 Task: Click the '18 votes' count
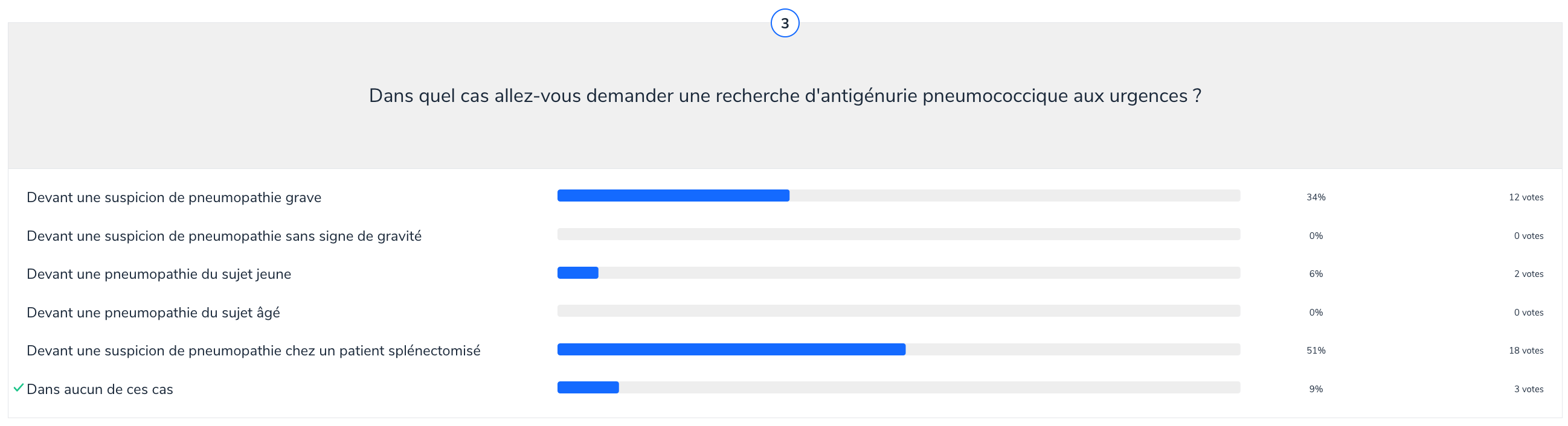pyautogui.click(x=1525, y=351)
